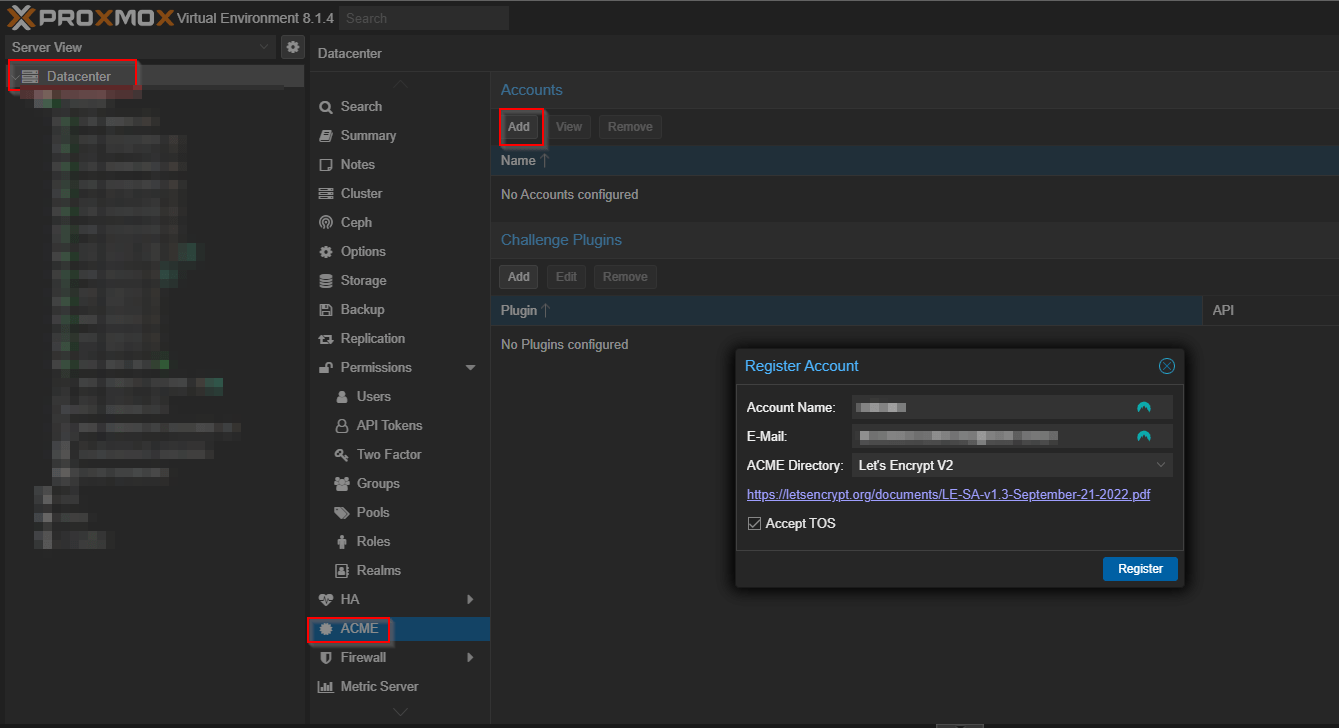Select the HA menu item
The height and width of the screenshot is (728, 1339).
350,599
